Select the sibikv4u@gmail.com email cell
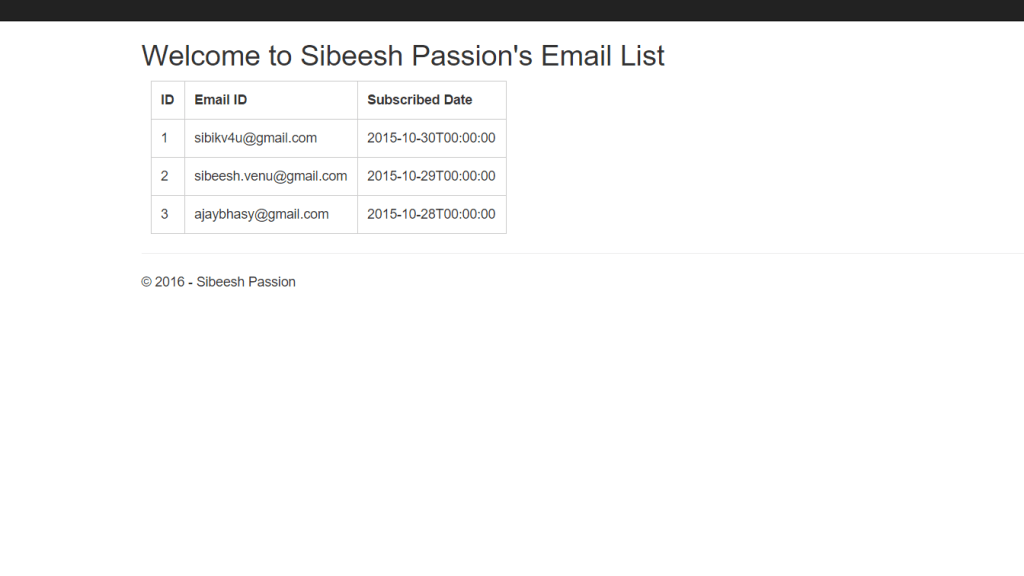Image resolution: width=1024 pixels, height=576 pixels. pyautogui.click(x=271, y=138)
